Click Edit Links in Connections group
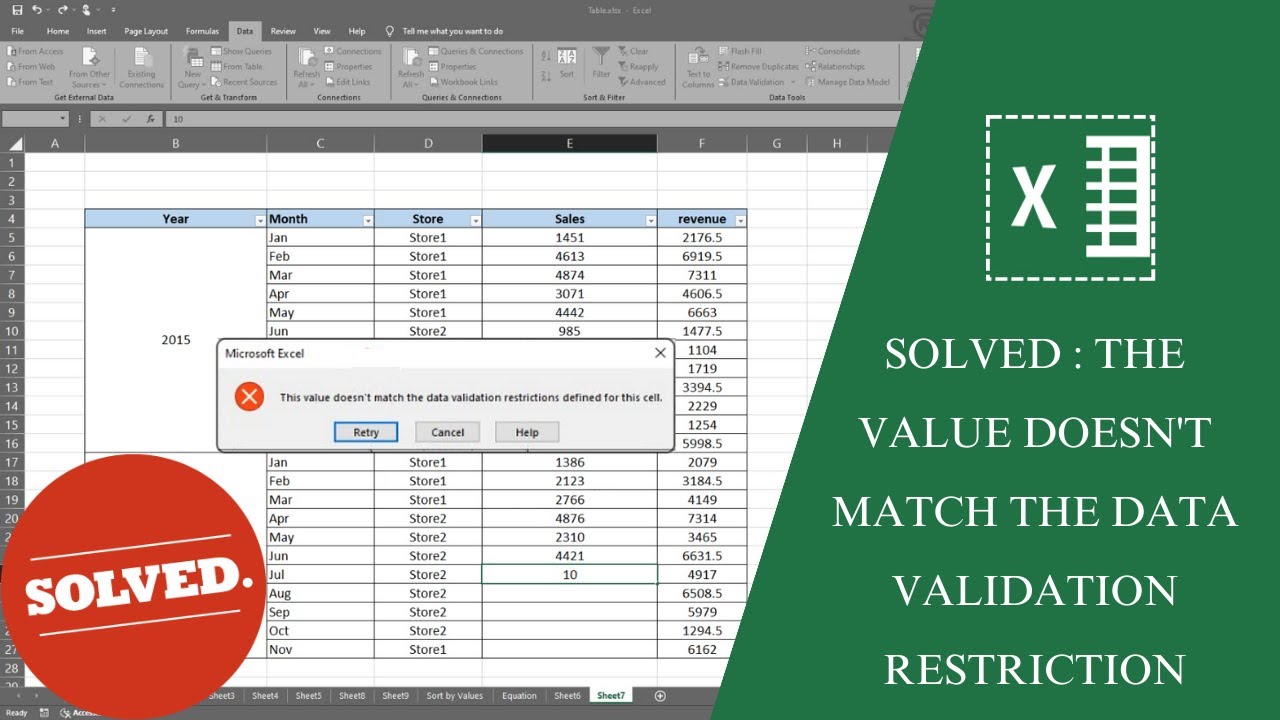The width and height of the screenshot is (1280, 720). click(x=347, y=82)
